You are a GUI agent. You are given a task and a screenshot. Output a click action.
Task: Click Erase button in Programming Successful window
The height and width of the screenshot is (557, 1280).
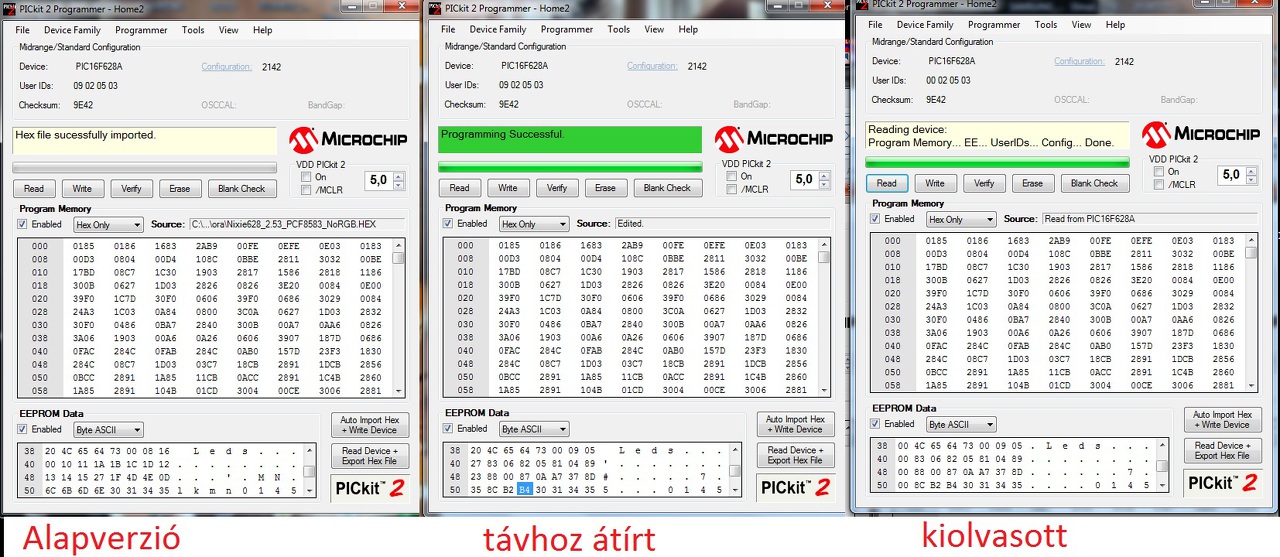pyautogui.click(x=606, y=187)
